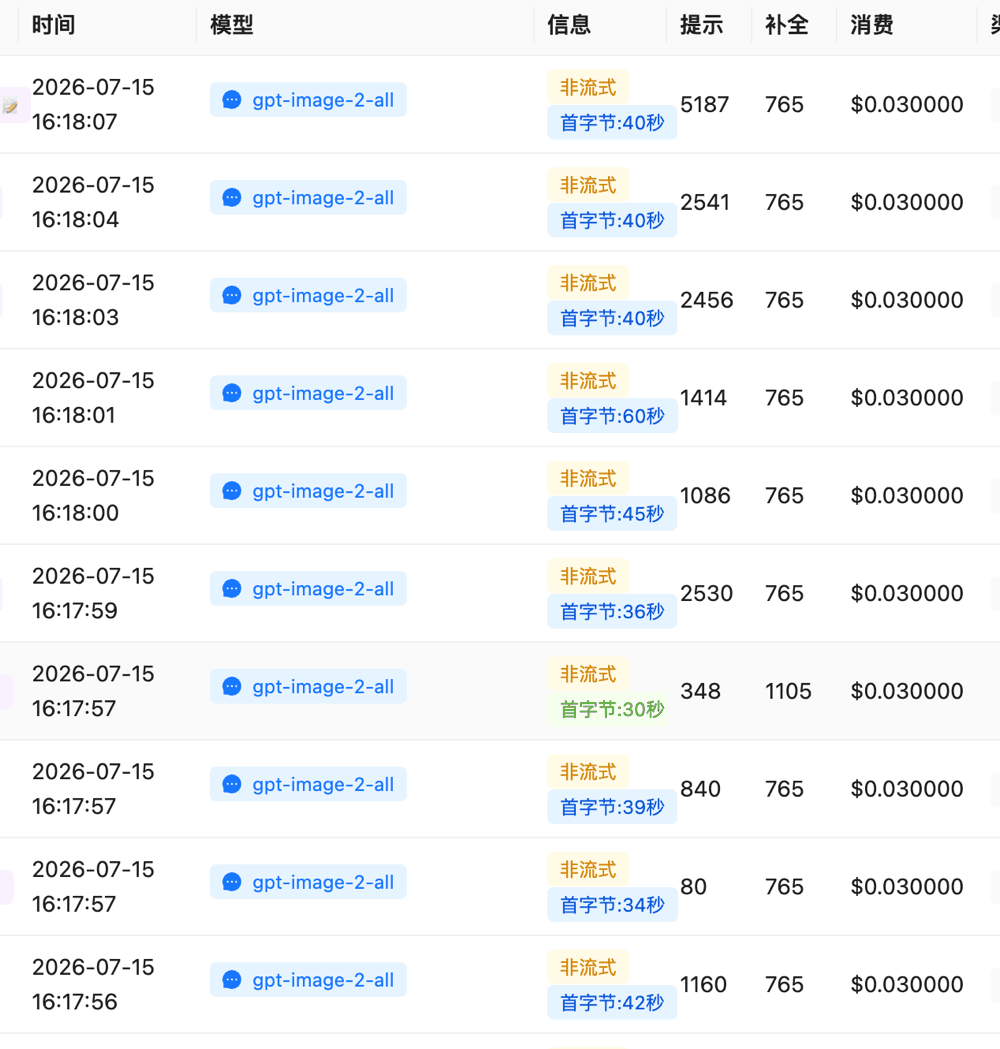Click the chat bubble icon in the row with 840 prompt tokens
The image size is (1000, 1049).
pos(231,784)
